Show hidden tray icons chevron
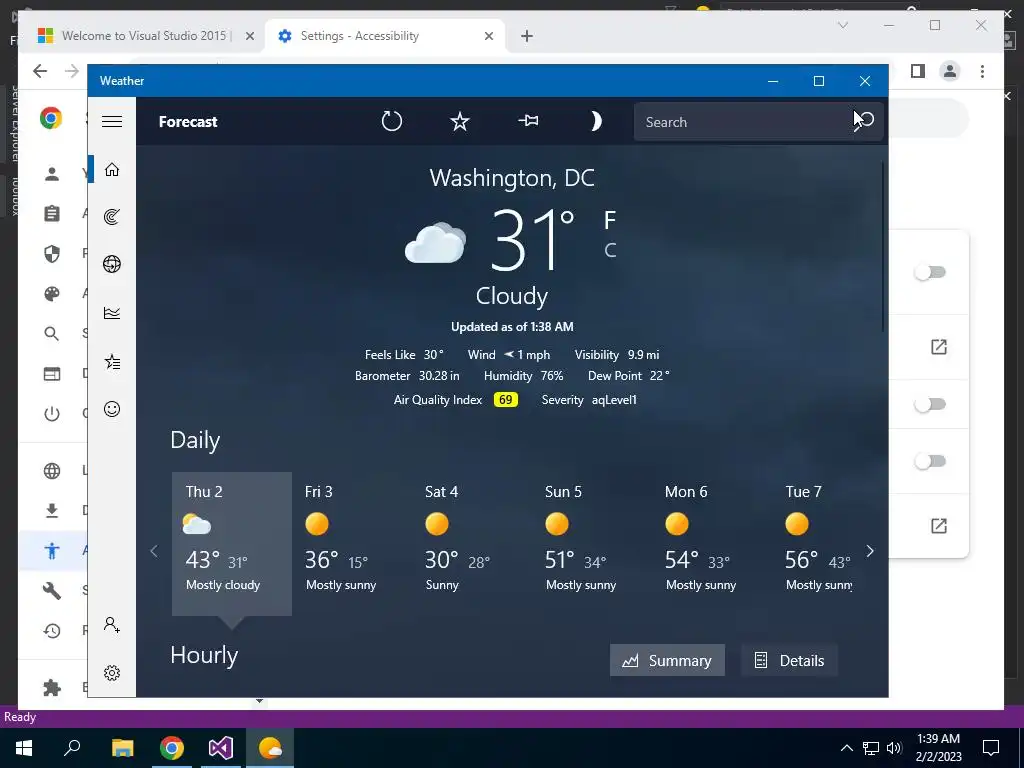Viewport: 1024px width, 768px height. pos(846,748)
